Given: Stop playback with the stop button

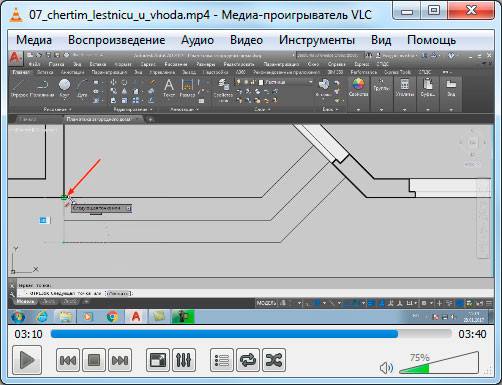Looking at the screenshot, I should coord(94,360).
